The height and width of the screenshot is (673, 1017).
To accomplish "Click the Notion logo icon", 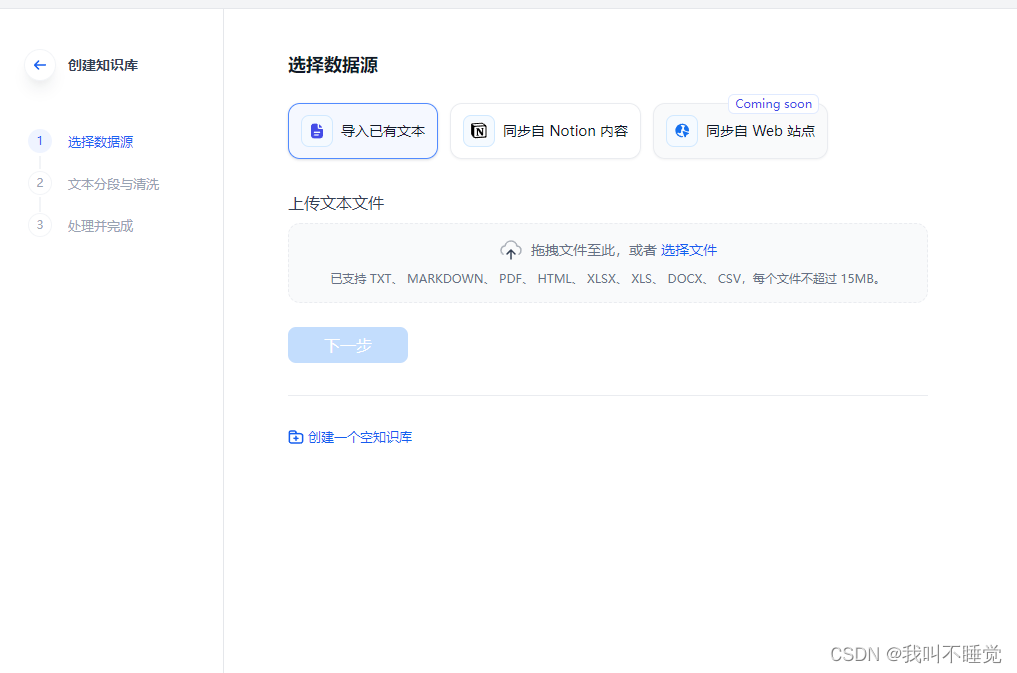I will tap(478, 130).
